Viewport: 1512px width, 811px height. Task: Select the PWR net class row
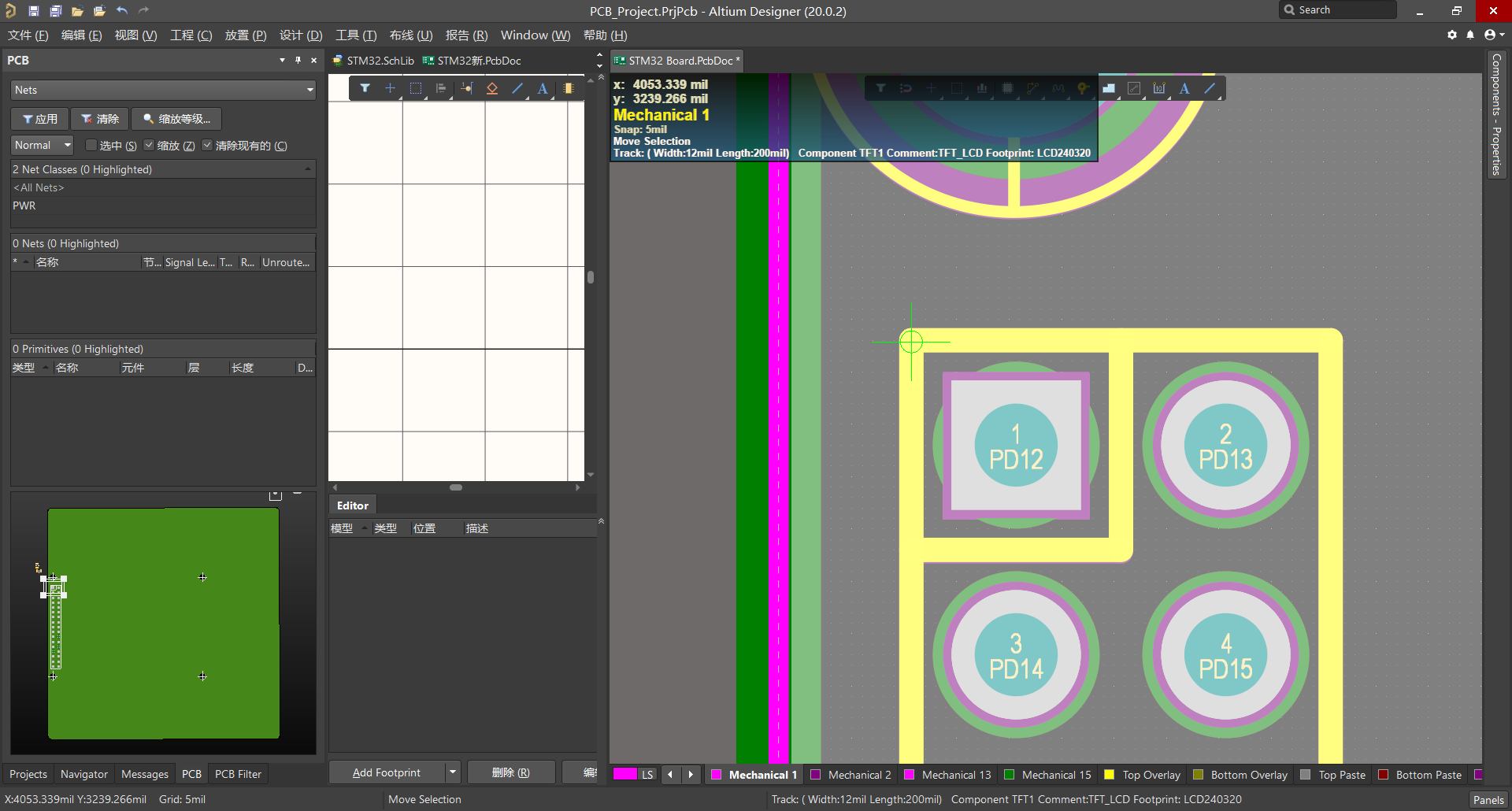(x=163, y=206)
